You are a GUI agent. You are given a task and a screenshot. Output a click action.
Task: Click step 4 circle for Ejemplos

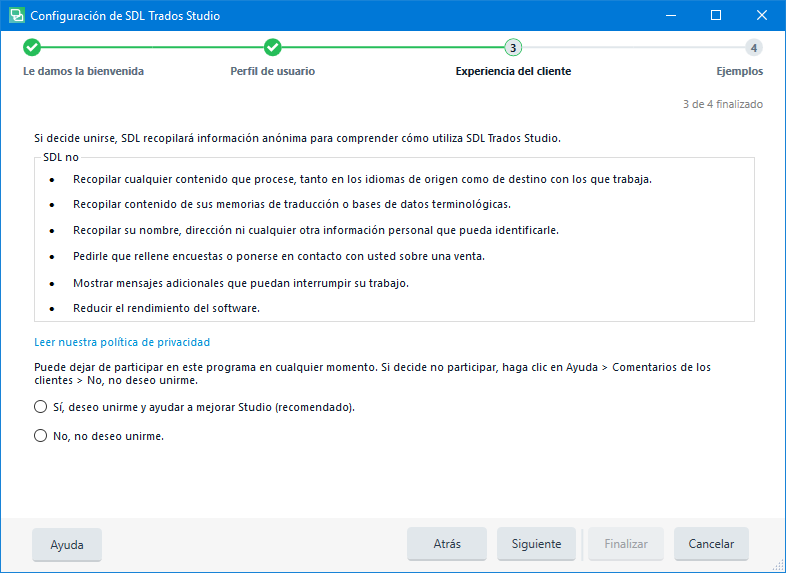pyautogui.click(x=753, y=48)
